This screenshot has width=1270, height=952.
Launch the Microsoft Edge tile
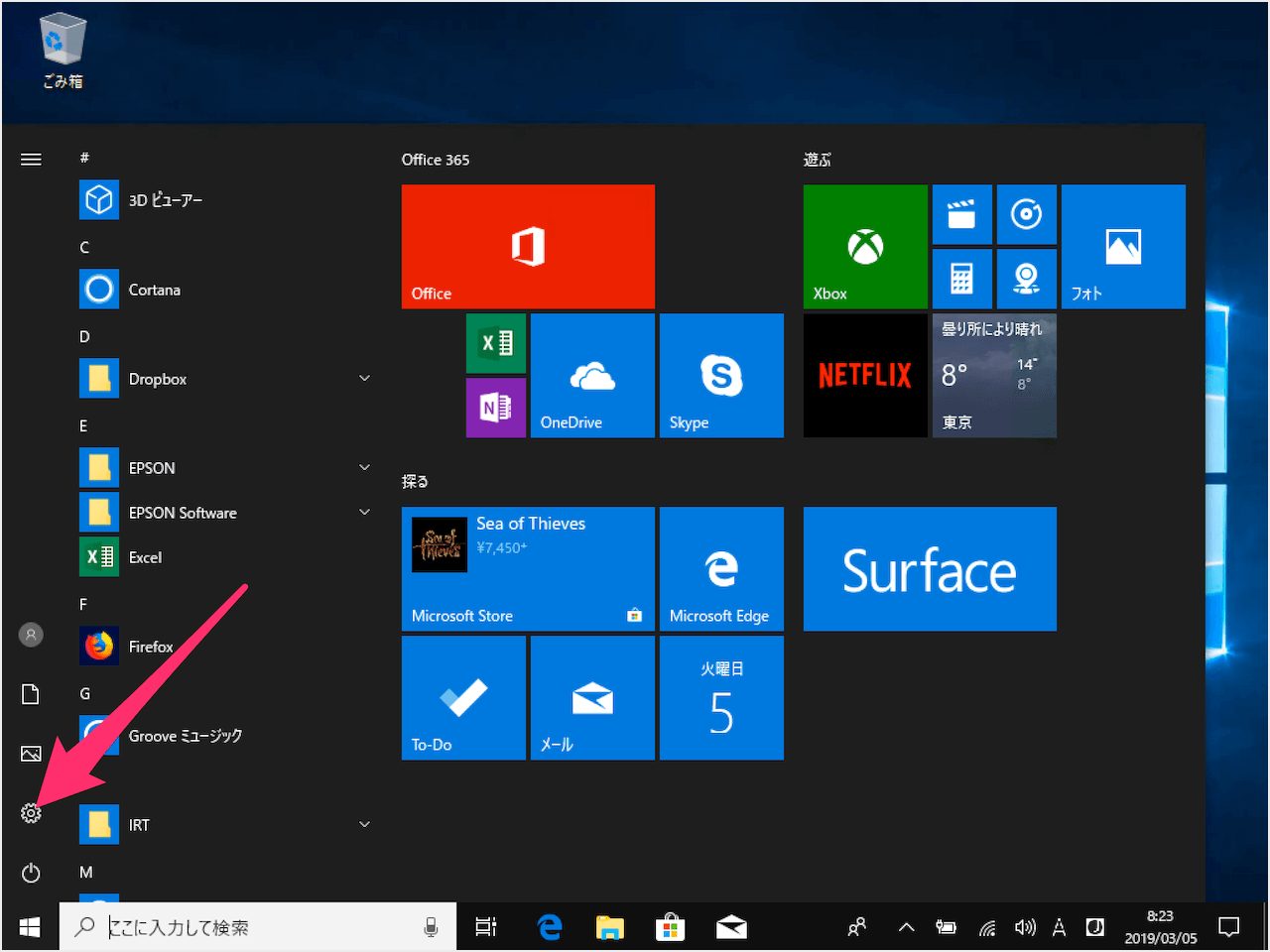(x=721, y=568)
